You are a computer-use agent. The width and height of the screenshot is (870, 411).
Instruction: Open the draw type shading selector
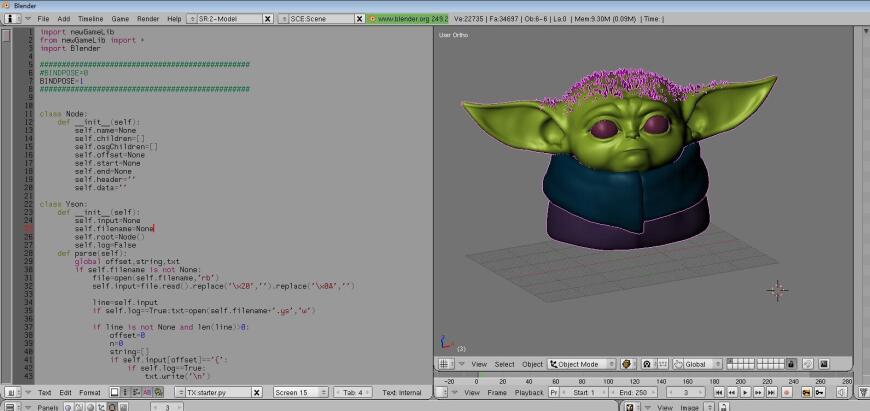[629, 364]
